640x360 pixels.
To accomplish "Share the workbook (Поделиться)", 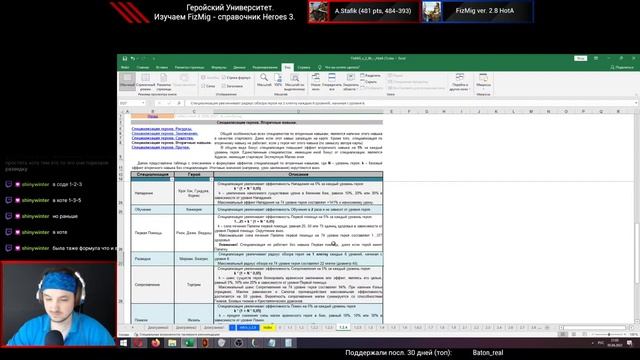I will (622, 67).
